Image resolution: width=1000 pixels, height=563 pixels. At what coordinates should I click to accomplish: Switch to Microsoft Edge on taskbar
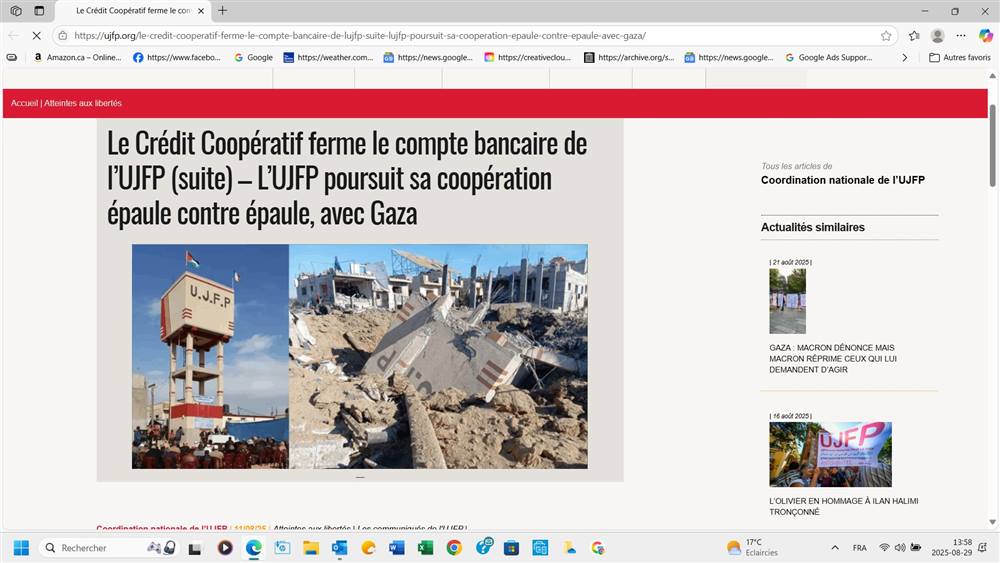254,548
